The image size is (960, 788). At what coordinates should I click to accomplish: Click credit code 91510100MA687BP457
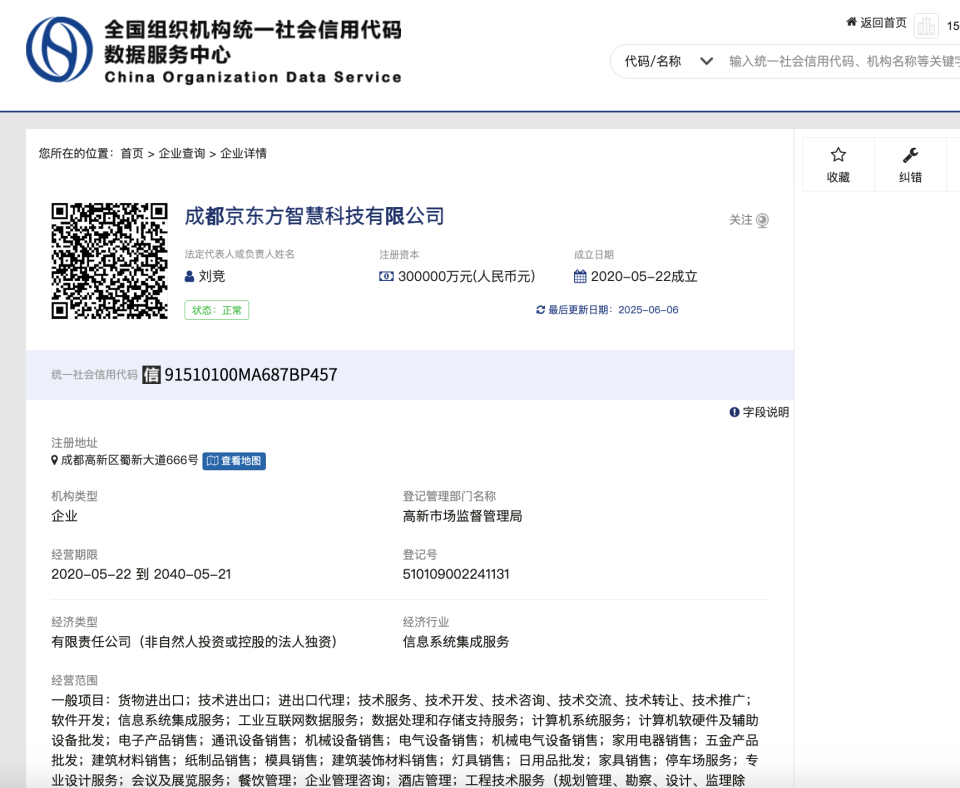coord(251,374)
